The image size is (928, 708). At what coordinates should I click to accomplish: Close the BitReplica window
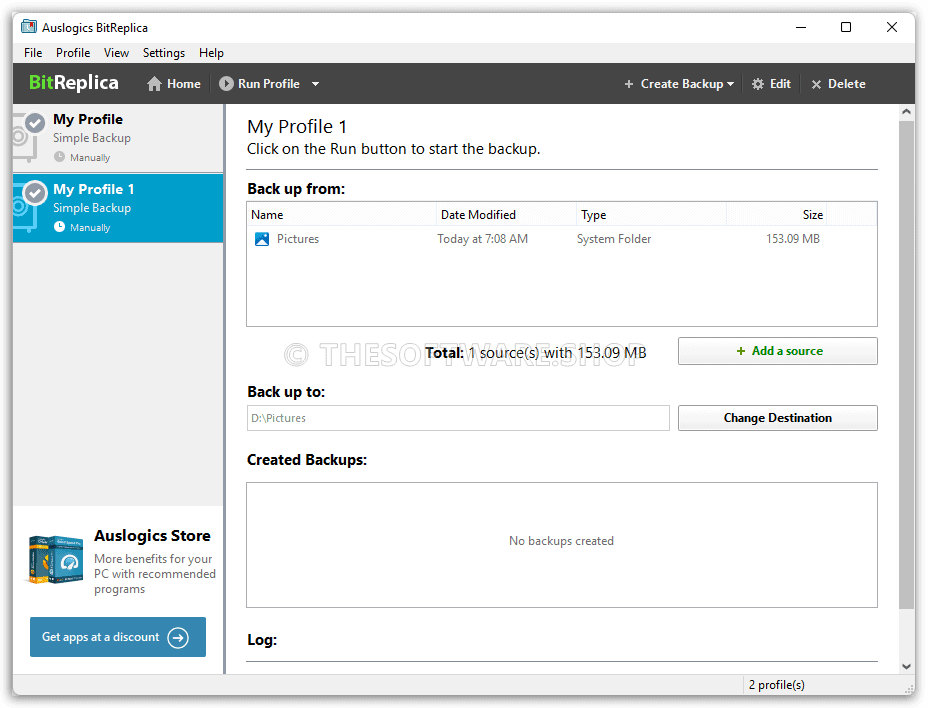pyautogui.click(x=892, y=27)
